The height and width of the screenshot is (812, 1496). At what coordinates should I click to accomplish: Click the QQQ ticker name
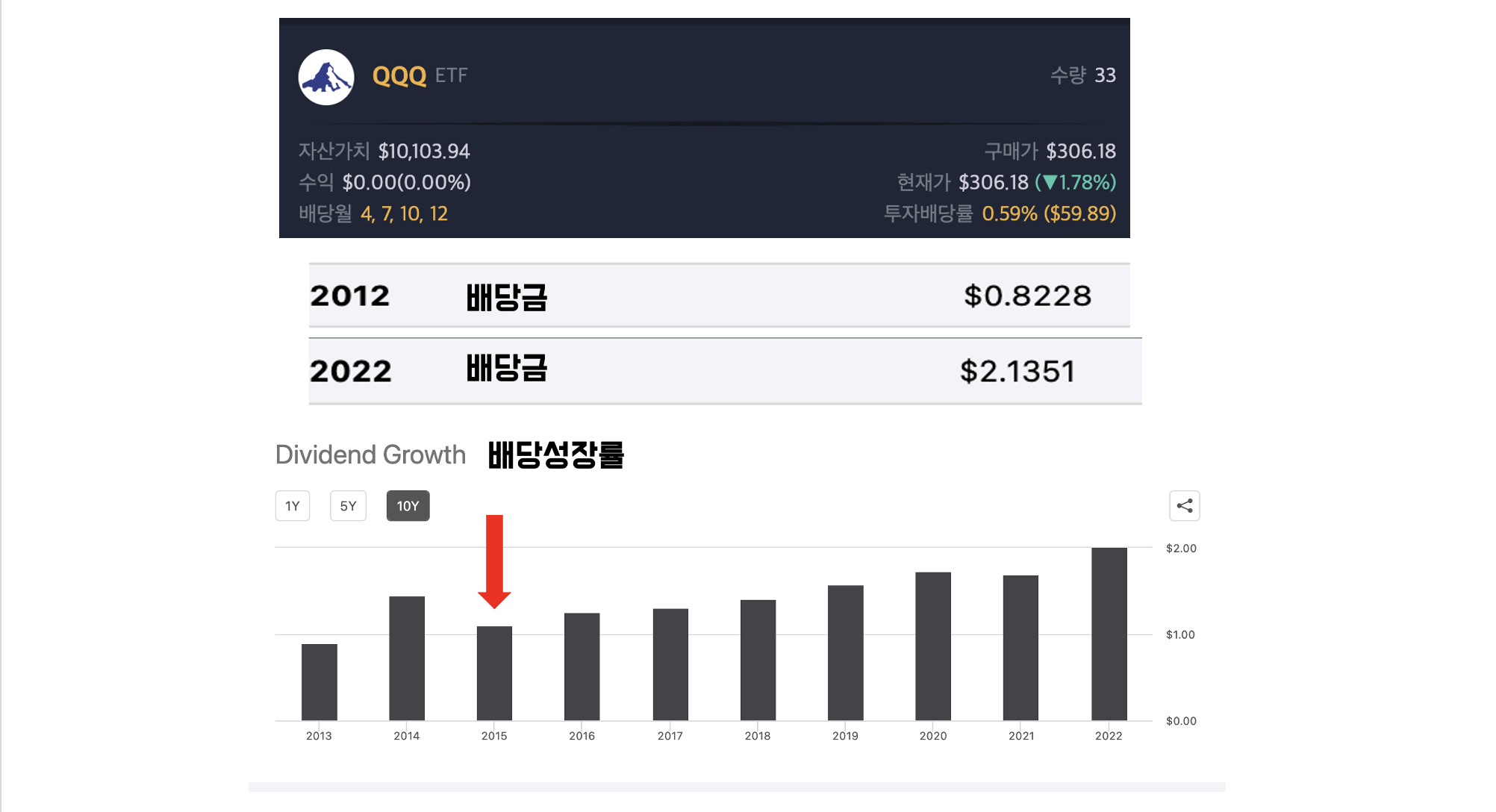tap(399, 75)
